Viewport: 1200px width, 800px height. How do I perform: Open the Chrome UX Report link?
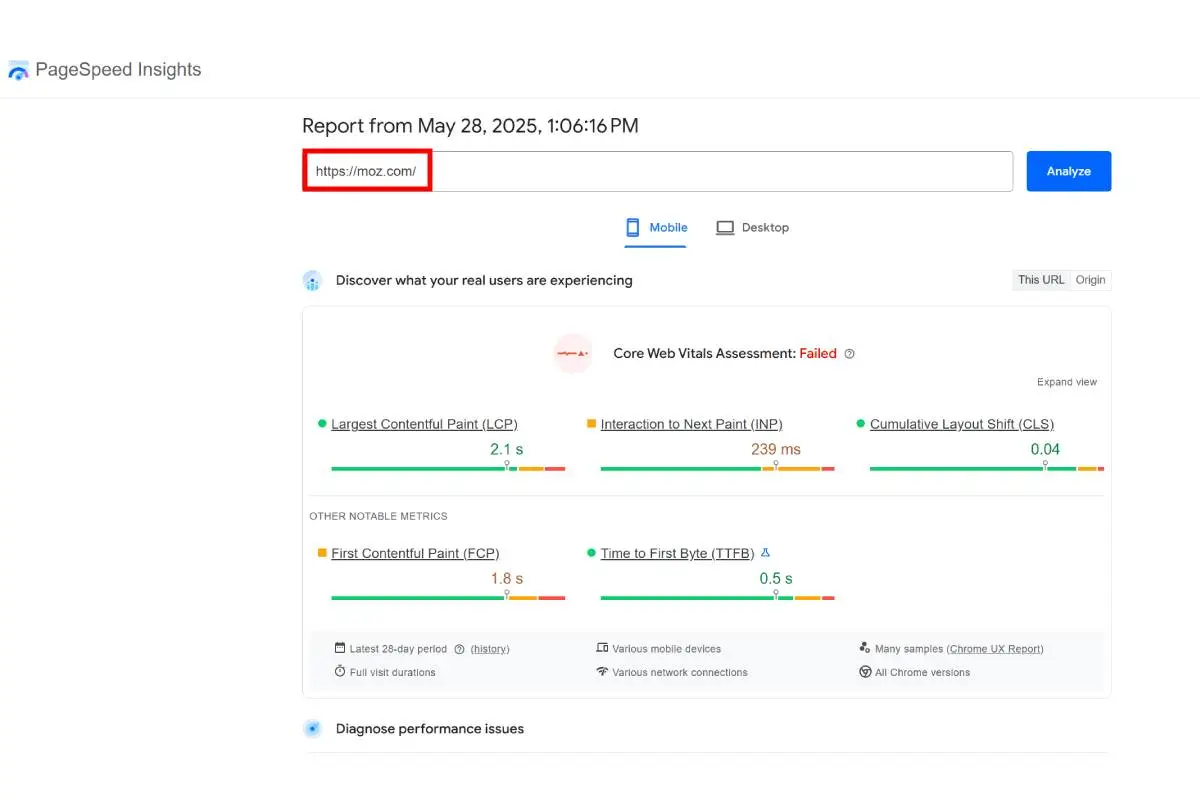[995, 649]
